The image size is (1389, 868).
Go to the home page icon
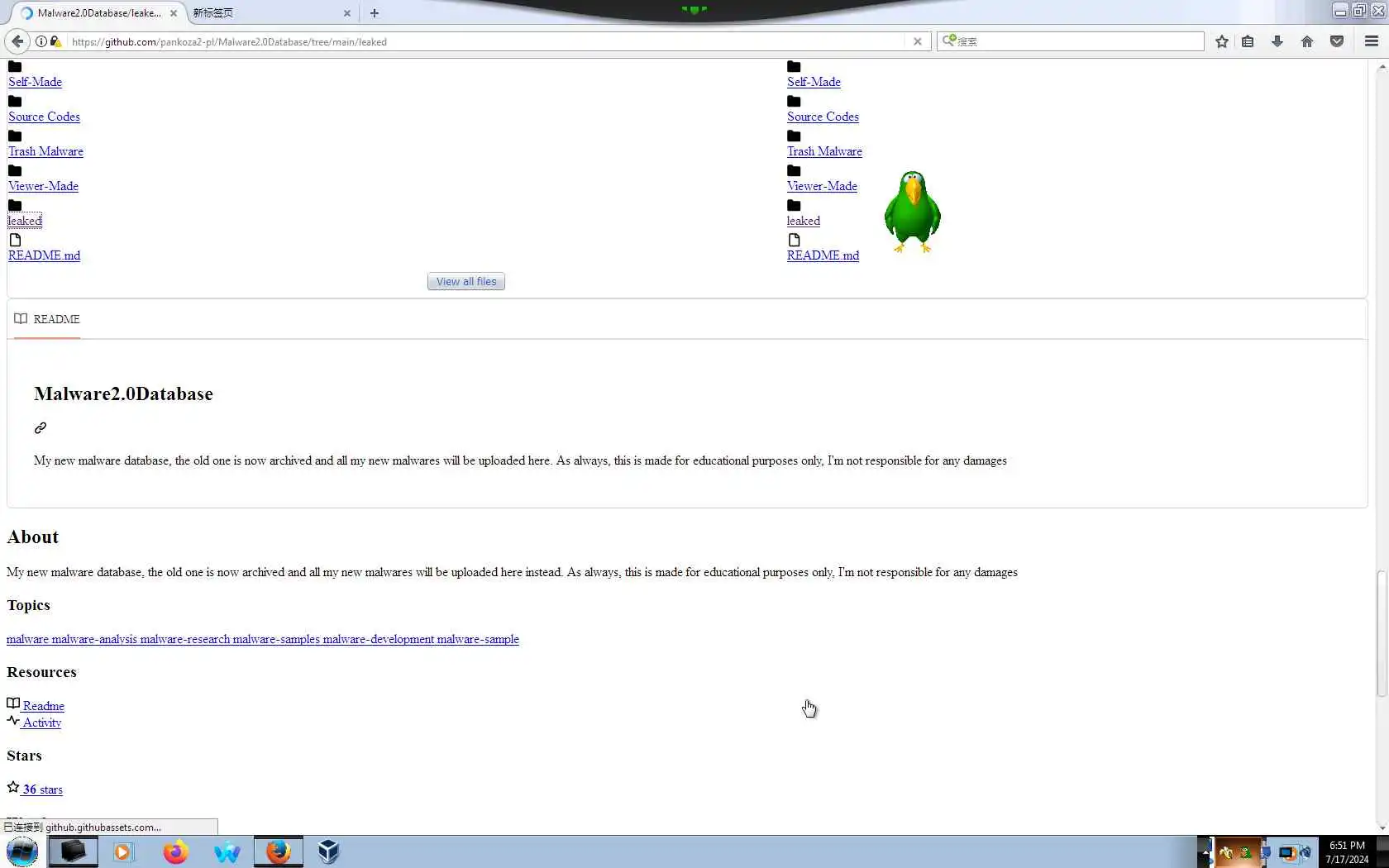point(1307,41)
